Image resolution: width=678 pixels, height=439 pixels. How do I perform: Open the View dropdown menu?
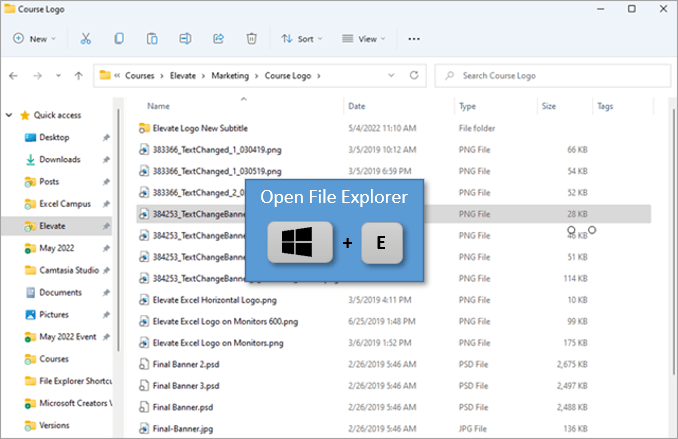click(365, 39)
